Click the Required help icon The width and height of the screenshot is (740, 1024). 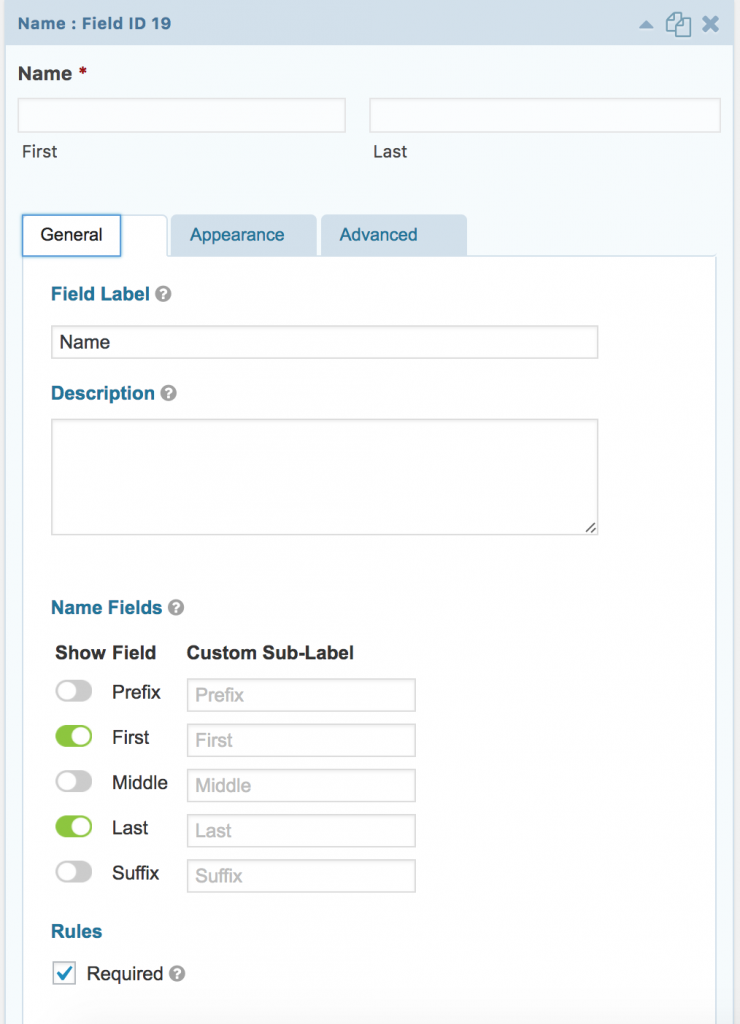[x=177, y=973]
